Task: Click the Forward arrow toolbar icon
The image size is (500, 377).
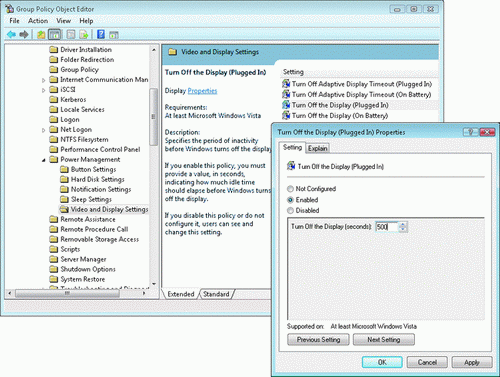Action: click(24, 34)
